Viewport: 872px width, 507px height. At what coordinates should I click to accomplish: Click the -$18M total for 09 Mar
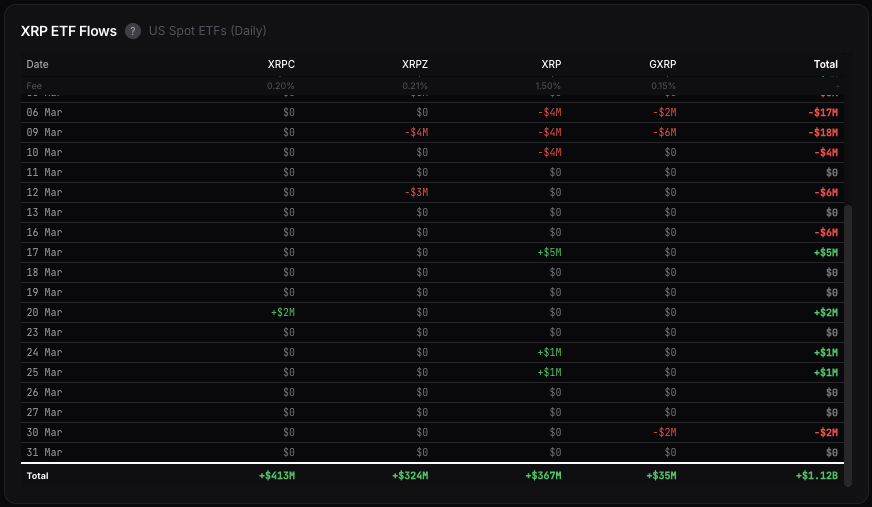point(823,132)
